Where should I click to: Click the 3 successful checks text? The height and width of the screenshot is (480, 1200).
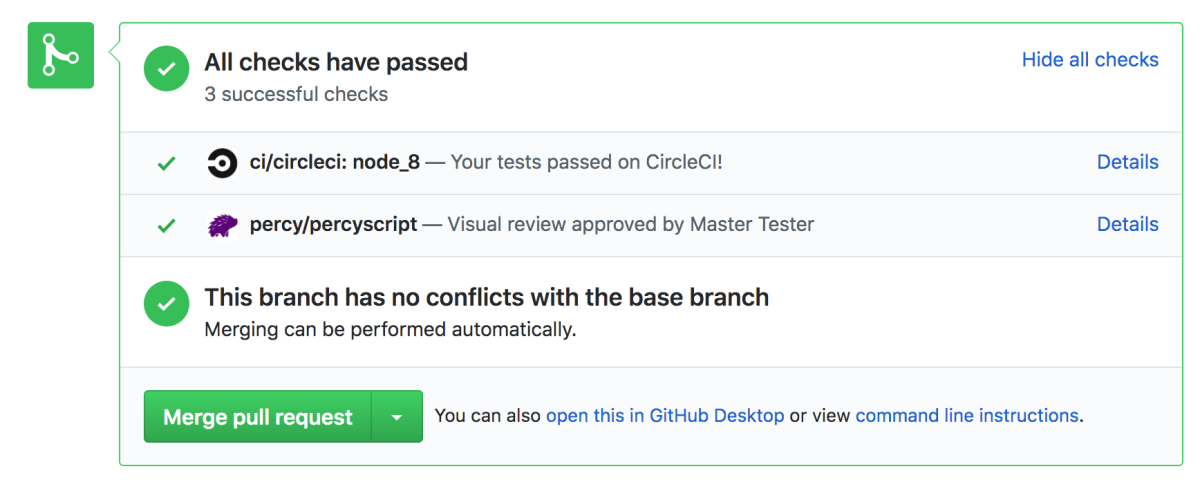pos(296,95)
